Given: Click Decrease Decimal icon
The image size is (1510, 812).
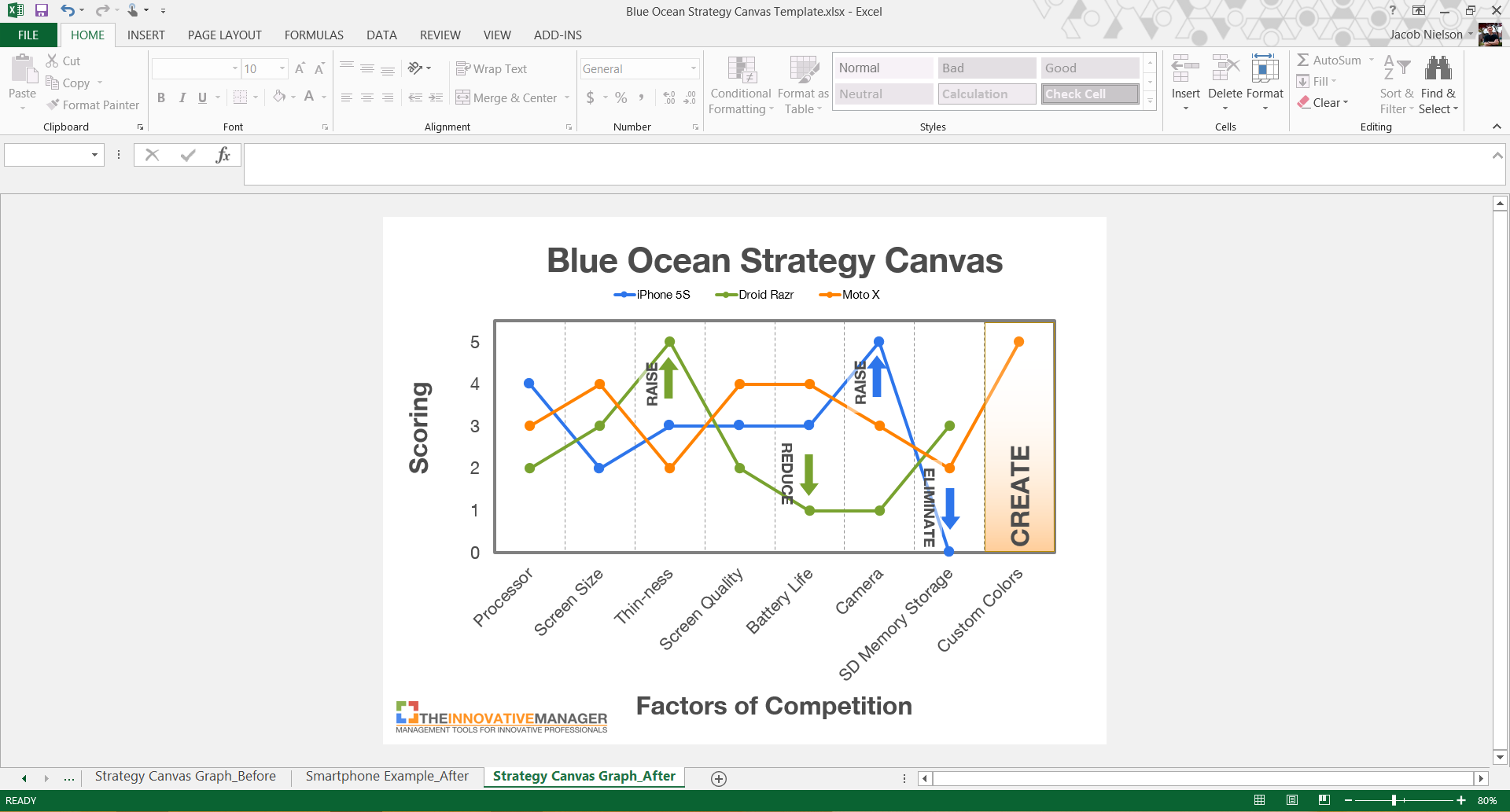Looking at the screenshot, I should tap(690, 97).
